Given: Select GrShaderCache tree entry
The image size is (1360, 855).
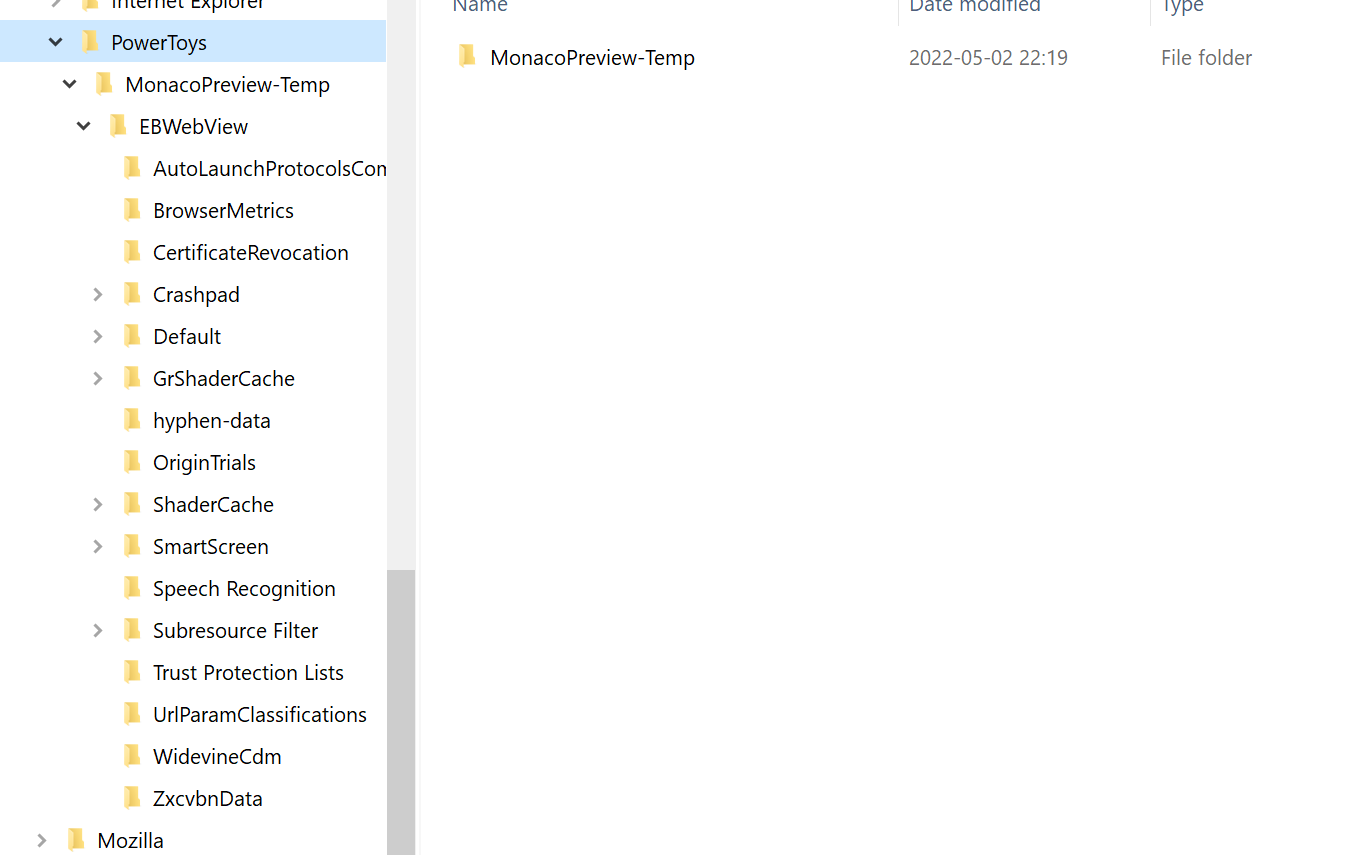Looking at the screenshot, I should pyautogui.click(x=224, y=379).
